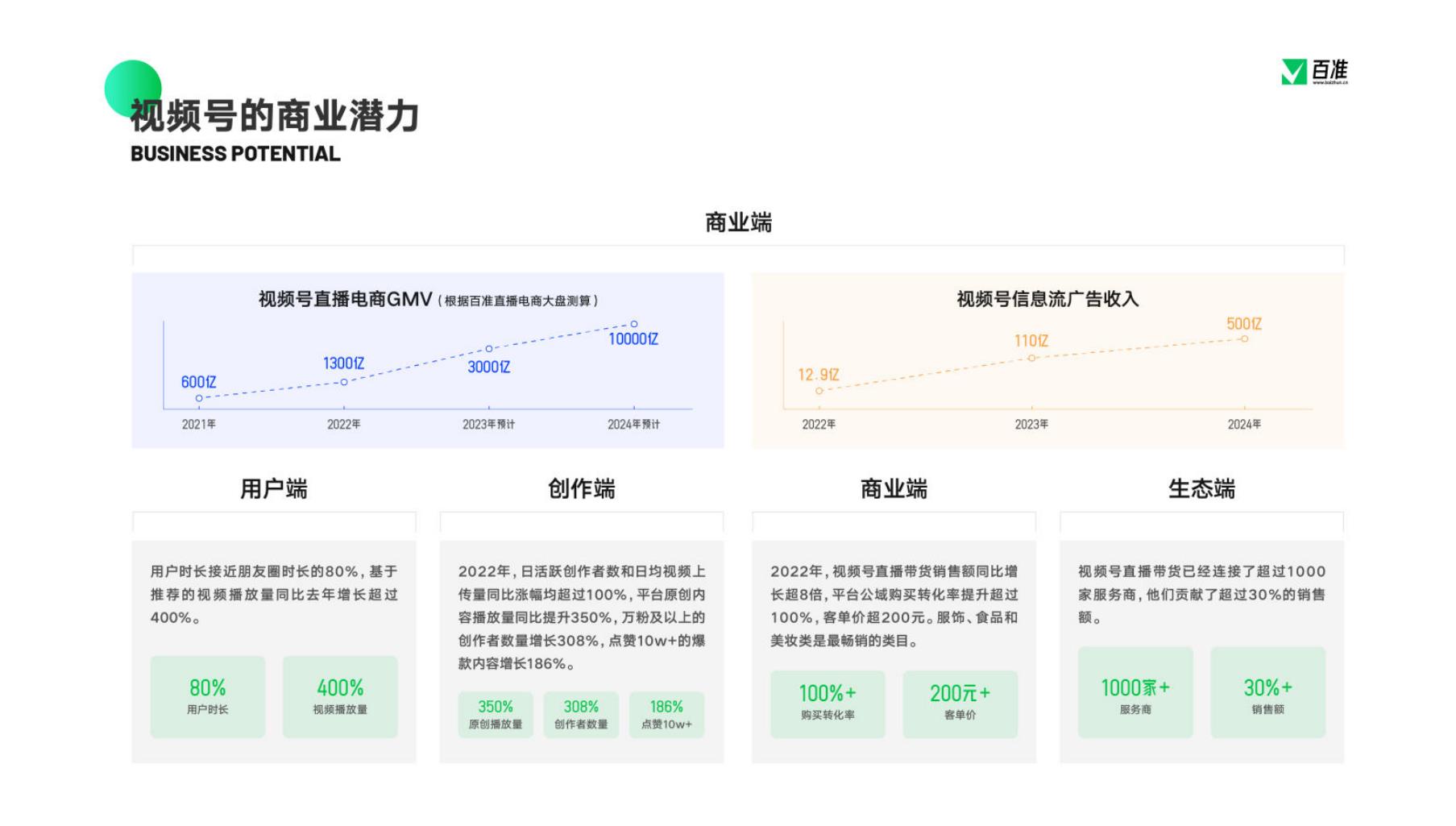Image resolution: width=1456 pixels, height=826 pixels.
Task: Click the 400% 视频播放量 stat card
Action: (340, 697)
